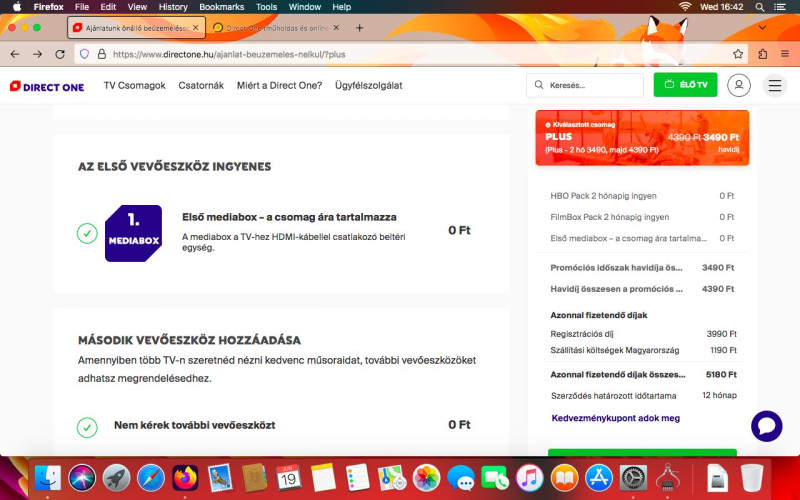Image resolution: width=800 pixels, height=500 pixels.
Task: Click Regisztrációs díj row
Action: tap(643, 334)
